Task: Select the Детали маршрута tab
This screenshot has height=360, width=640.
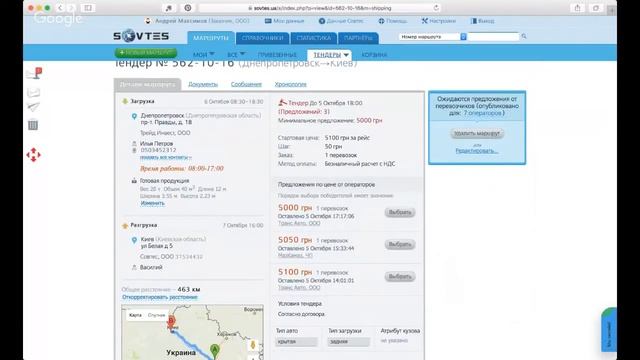Action: coord(147,84)
